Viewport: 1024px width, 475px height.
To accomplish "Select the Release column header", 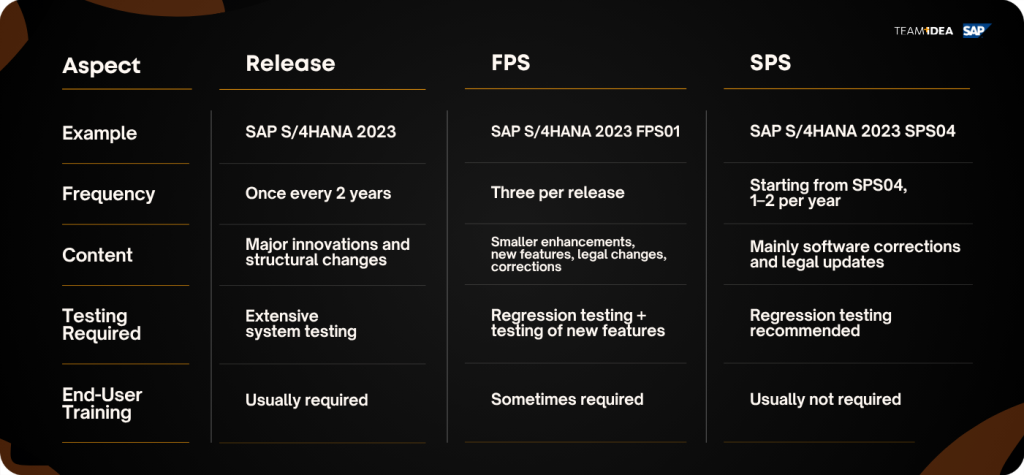I will 291,63.
